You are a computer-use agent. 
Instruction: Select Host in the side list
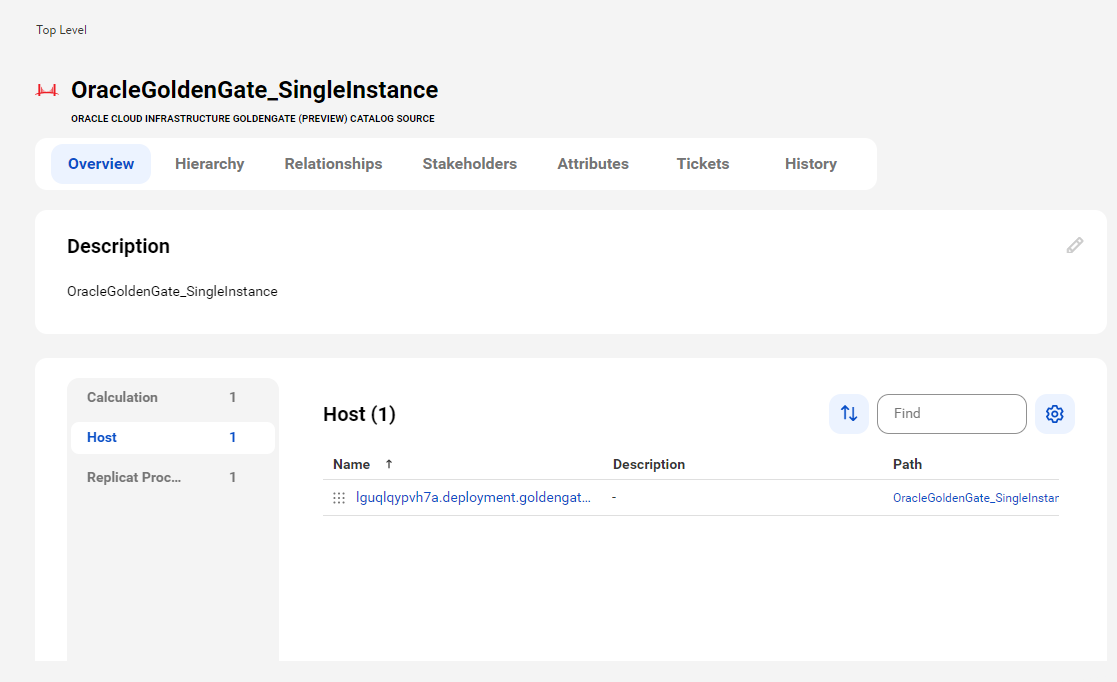point(172,438)
